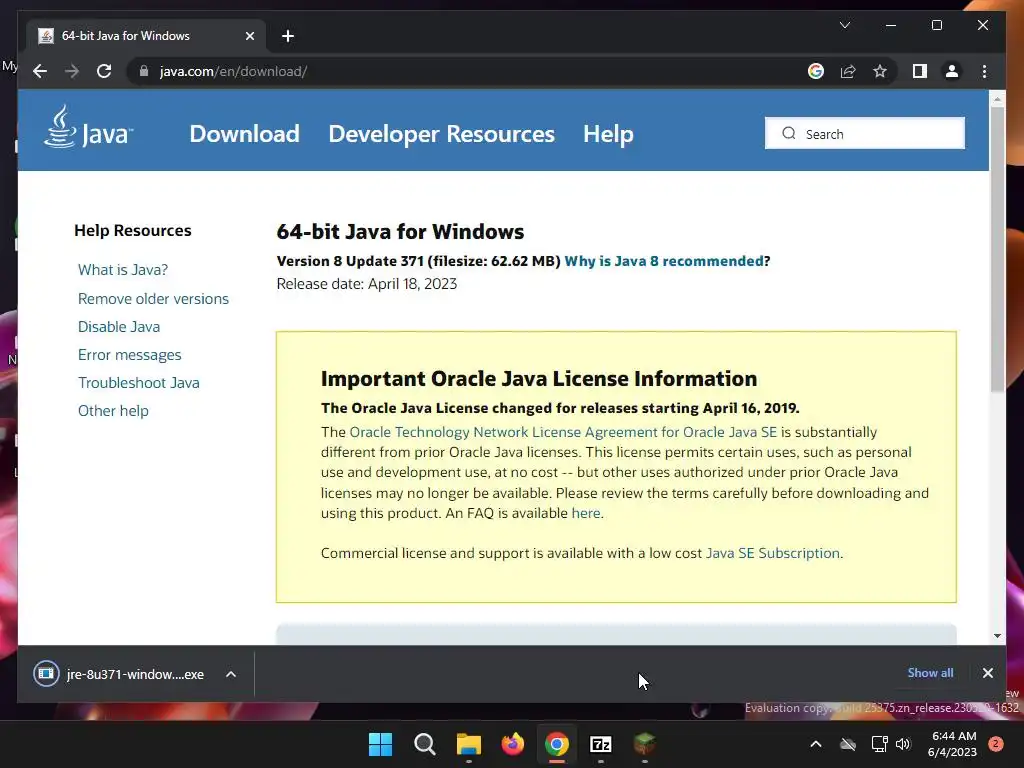1024x768 pixels.
Task: Open the notification badge showing 2
Action: click(x=996, y=744)
